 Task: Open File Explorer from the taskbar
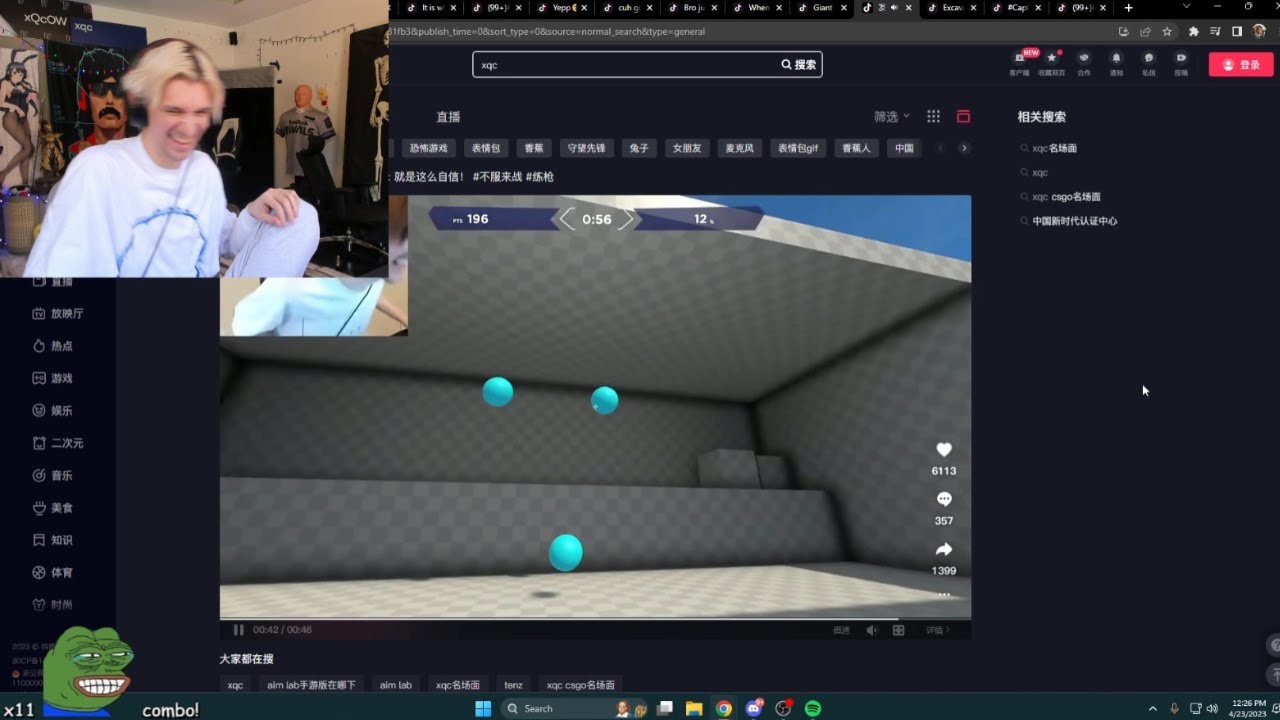(x=694, y=708)
